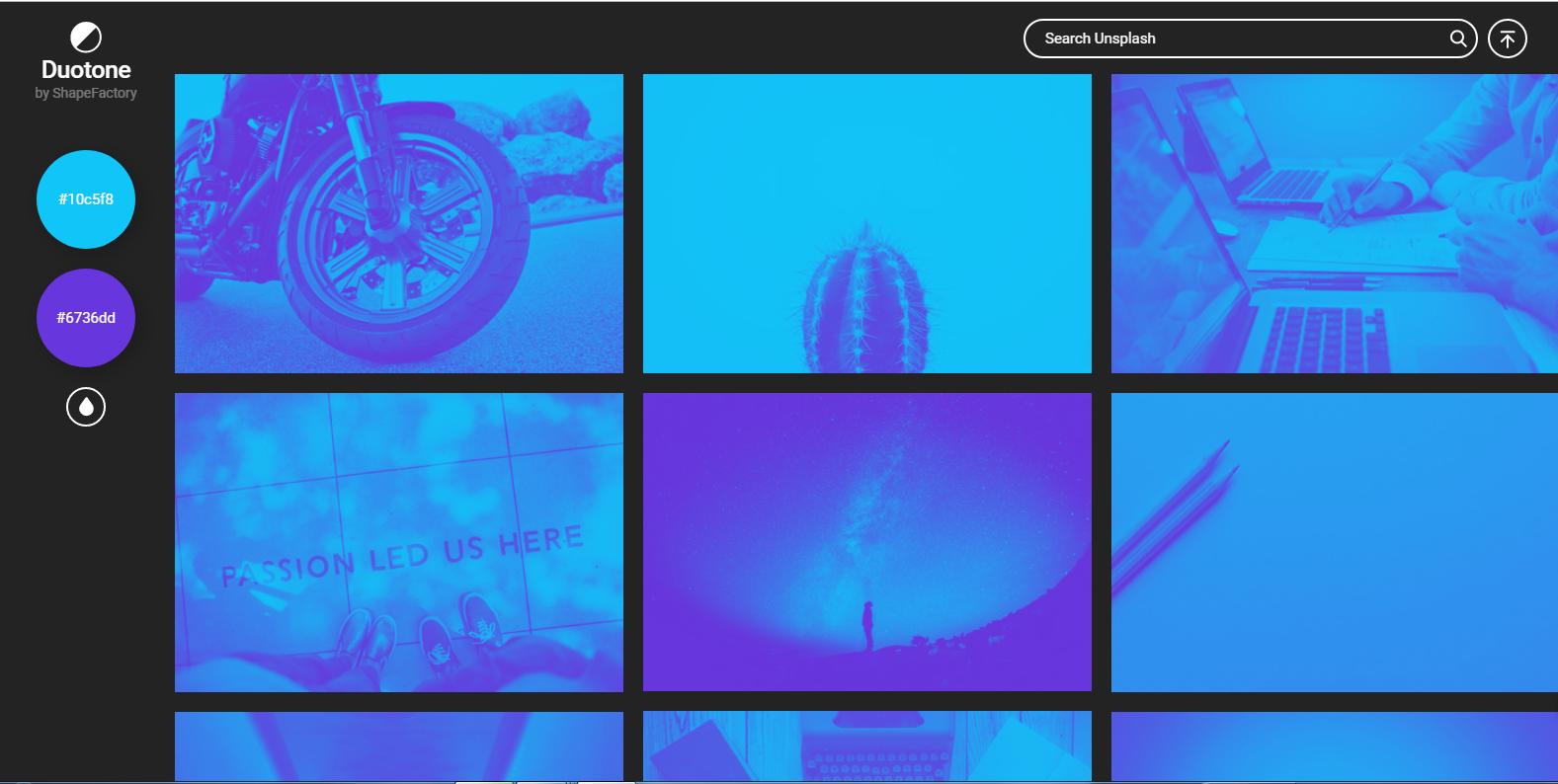Image resolution: width=1558 pixels, height=784 pixels.
Task: Select the #10c5f8 cyan color swatch
Action: click(x=86, y=199)
